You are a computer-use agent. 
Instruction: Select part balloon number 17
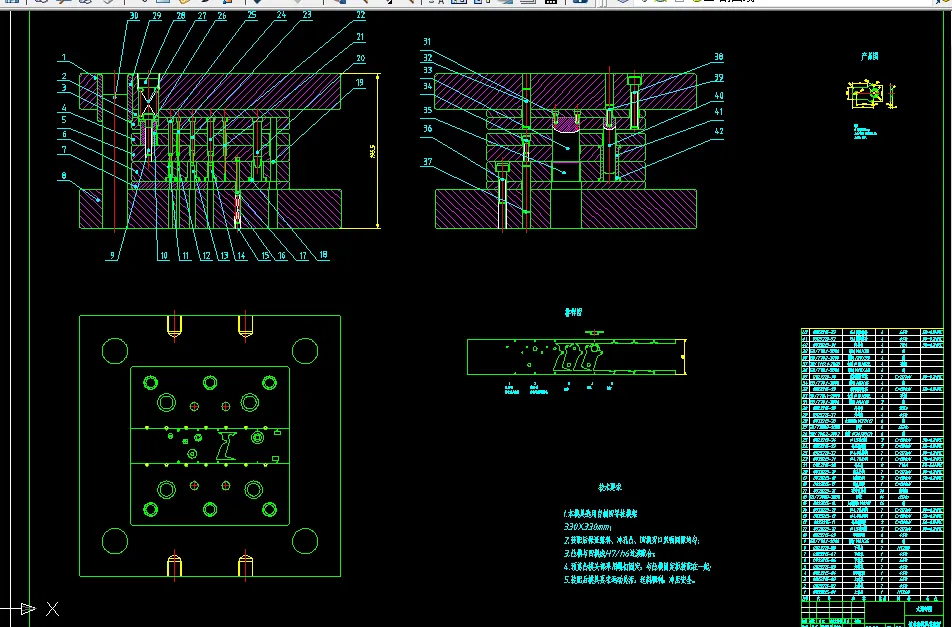click(x=303, y=256)
